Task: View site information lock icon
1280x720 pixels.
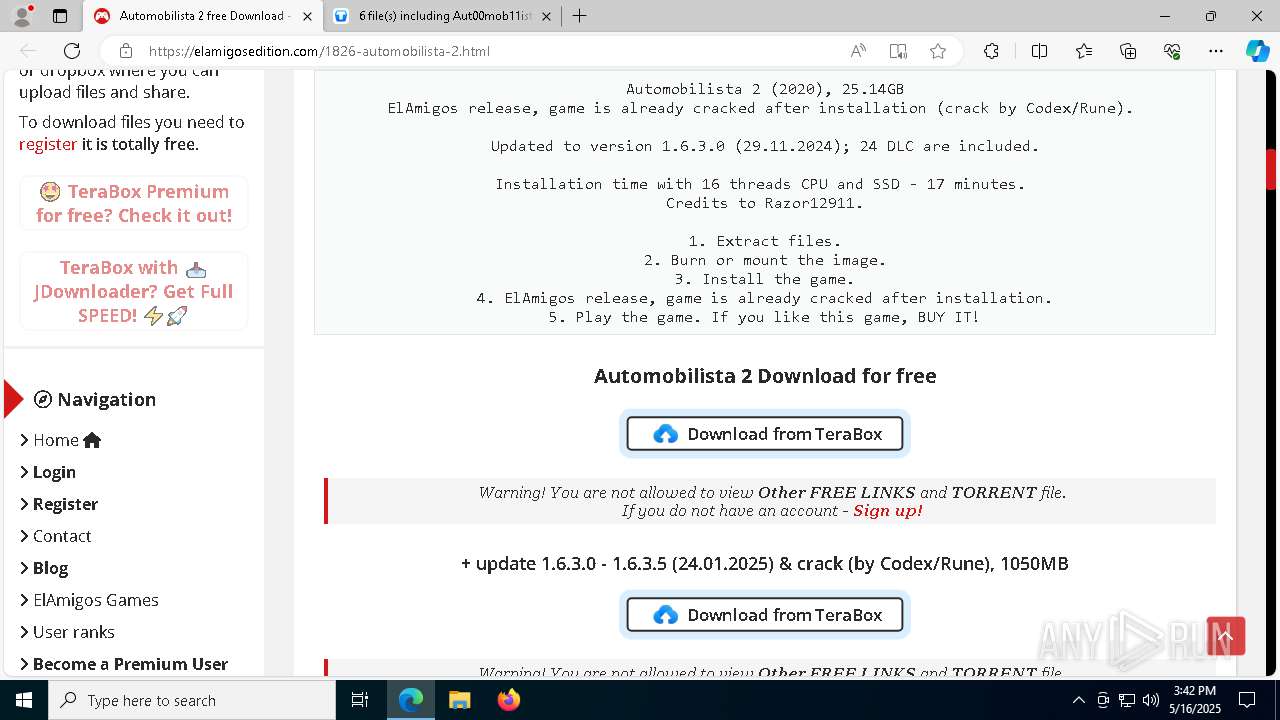Action: pyautogui.click(x=126, y=51)
